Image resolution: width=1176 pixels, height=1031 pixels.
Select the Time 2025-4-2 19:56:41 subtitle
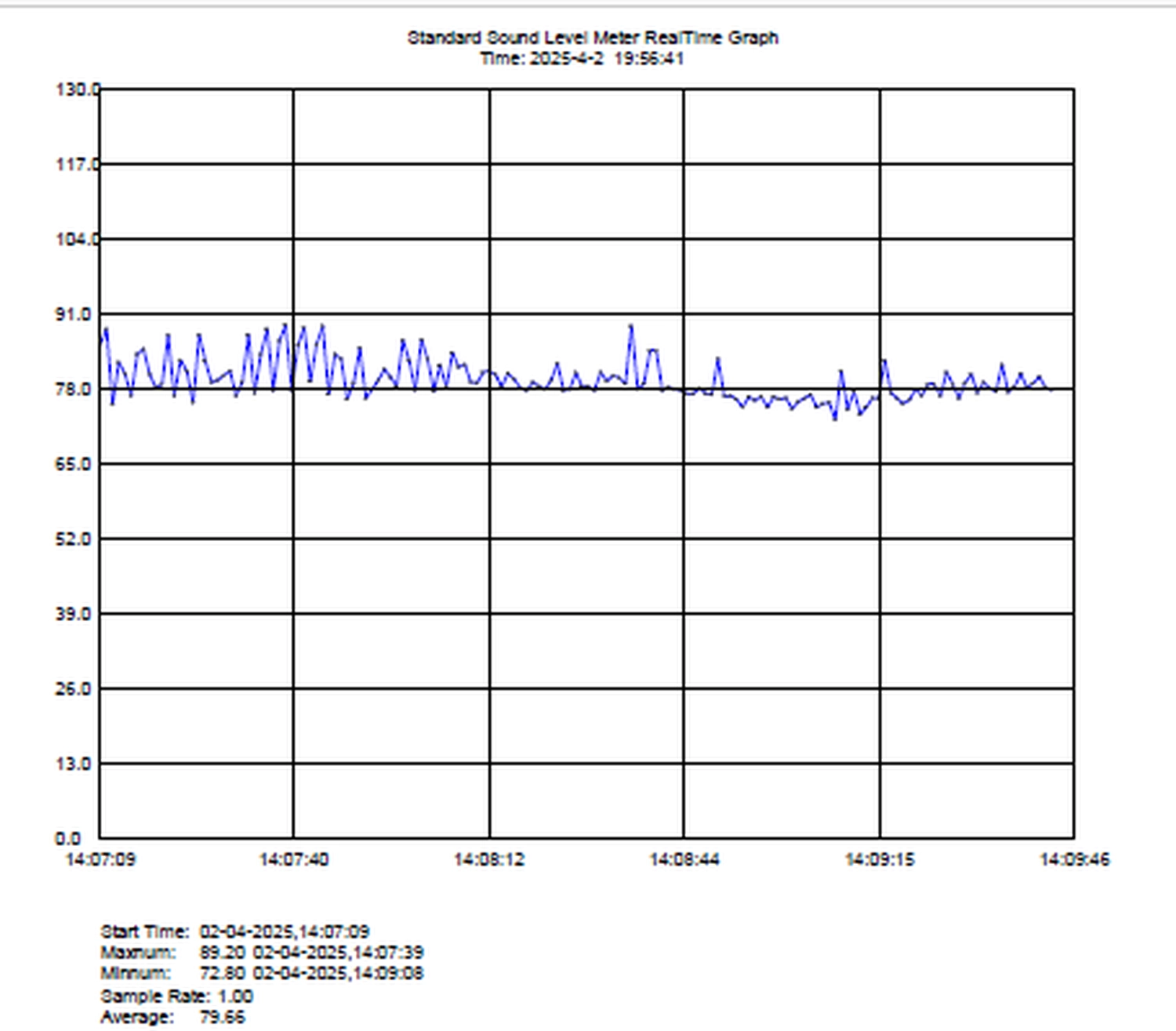[x=582, y=59]
